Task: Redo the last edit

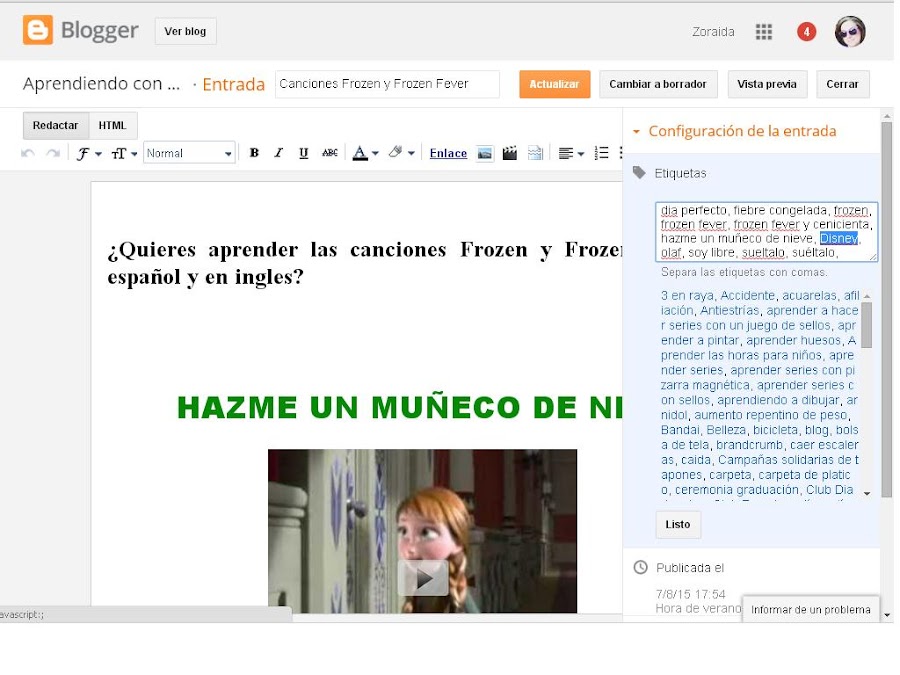Action: (x=53, y=153)
